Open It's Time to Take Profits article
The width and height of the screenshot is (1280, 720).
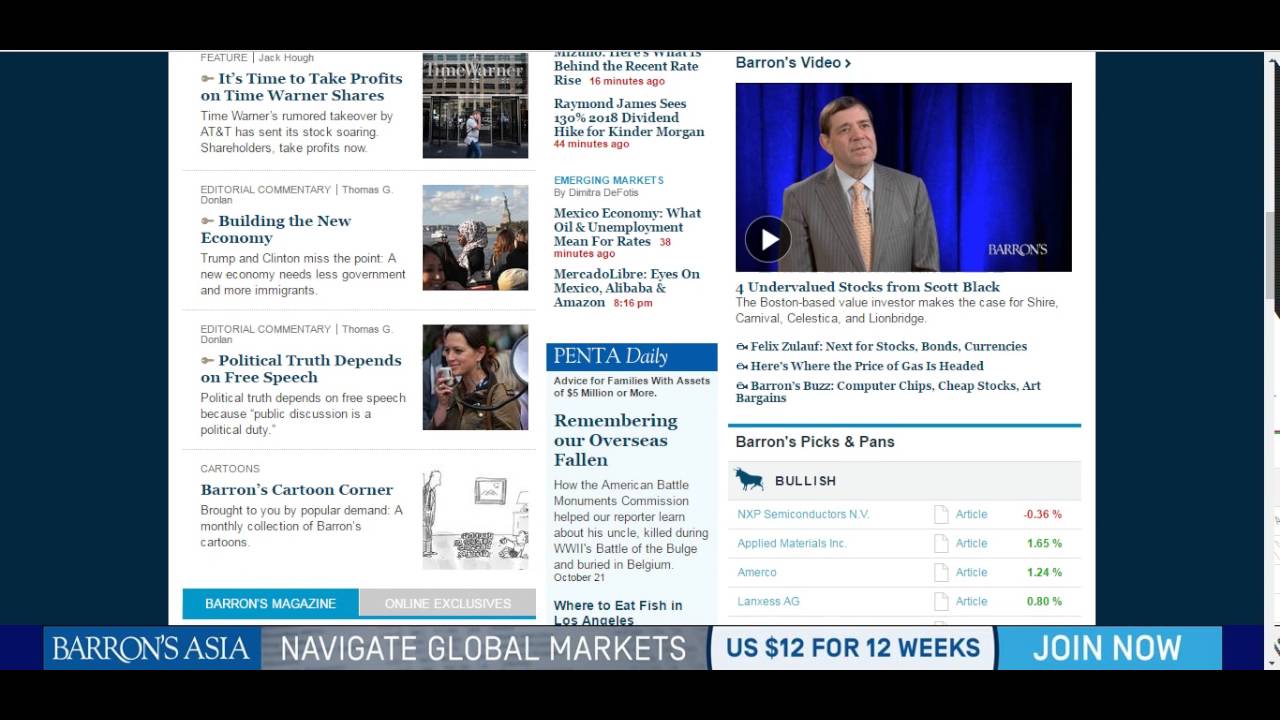[302, 87]
